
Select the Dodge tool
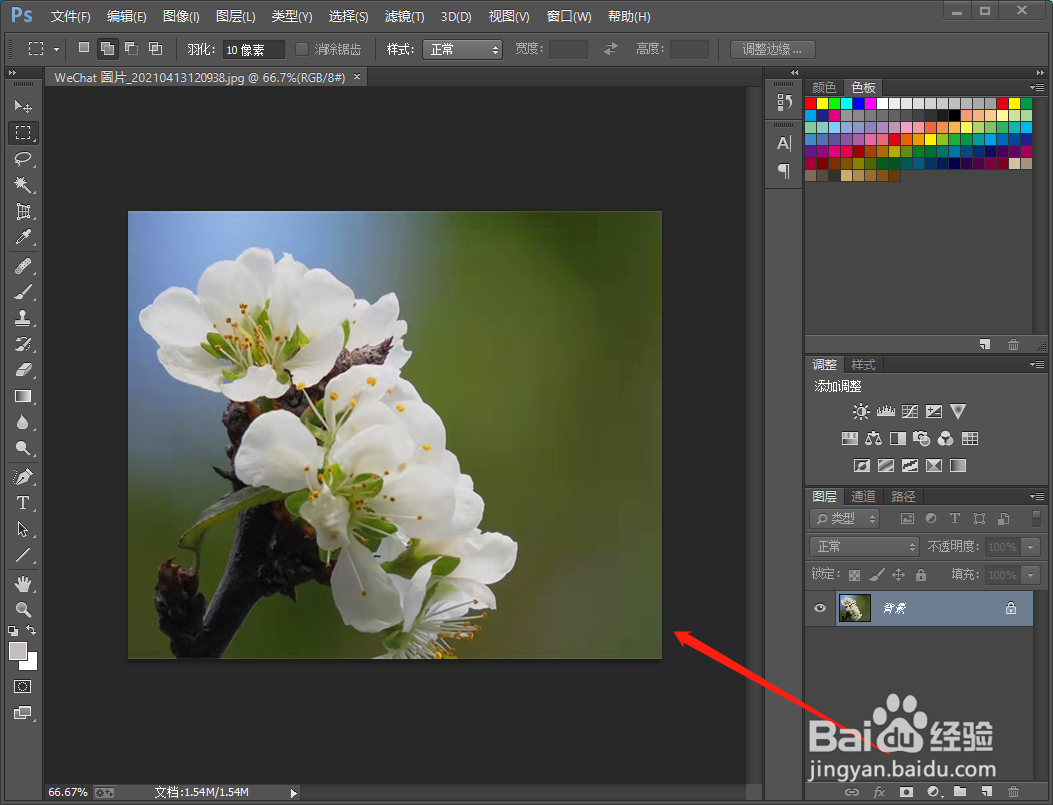(23, 448)
